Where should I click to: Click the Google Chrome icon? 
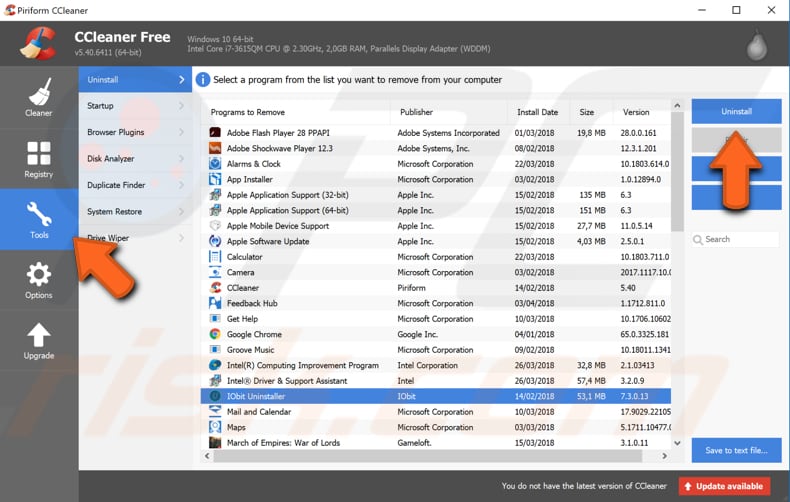coord(215,334)
